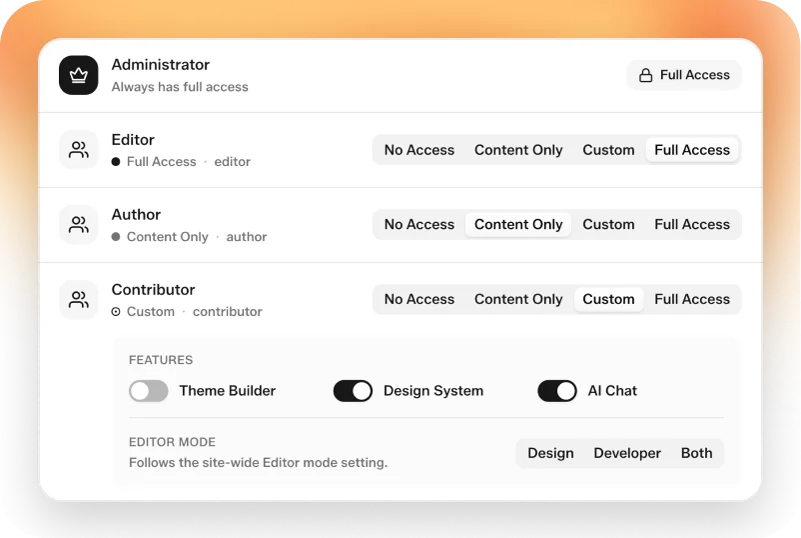Click the AI Chat label
The image size is (801, 538).
click(x=612, y=391)
